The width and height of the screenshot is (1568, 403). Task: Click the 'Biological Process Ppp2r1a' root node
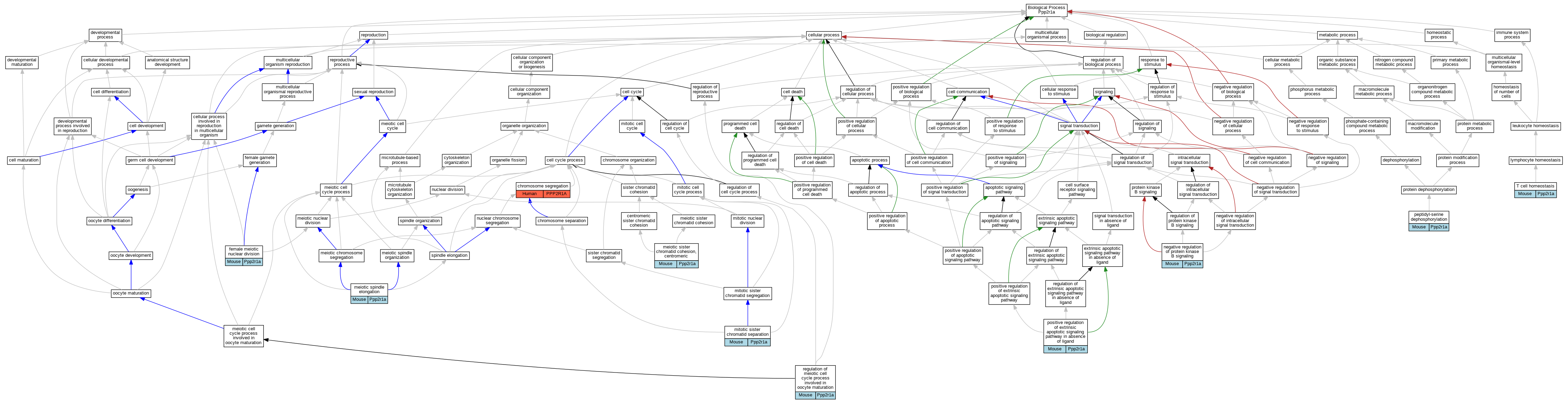pyautogui.click(x=1046, y=10)
